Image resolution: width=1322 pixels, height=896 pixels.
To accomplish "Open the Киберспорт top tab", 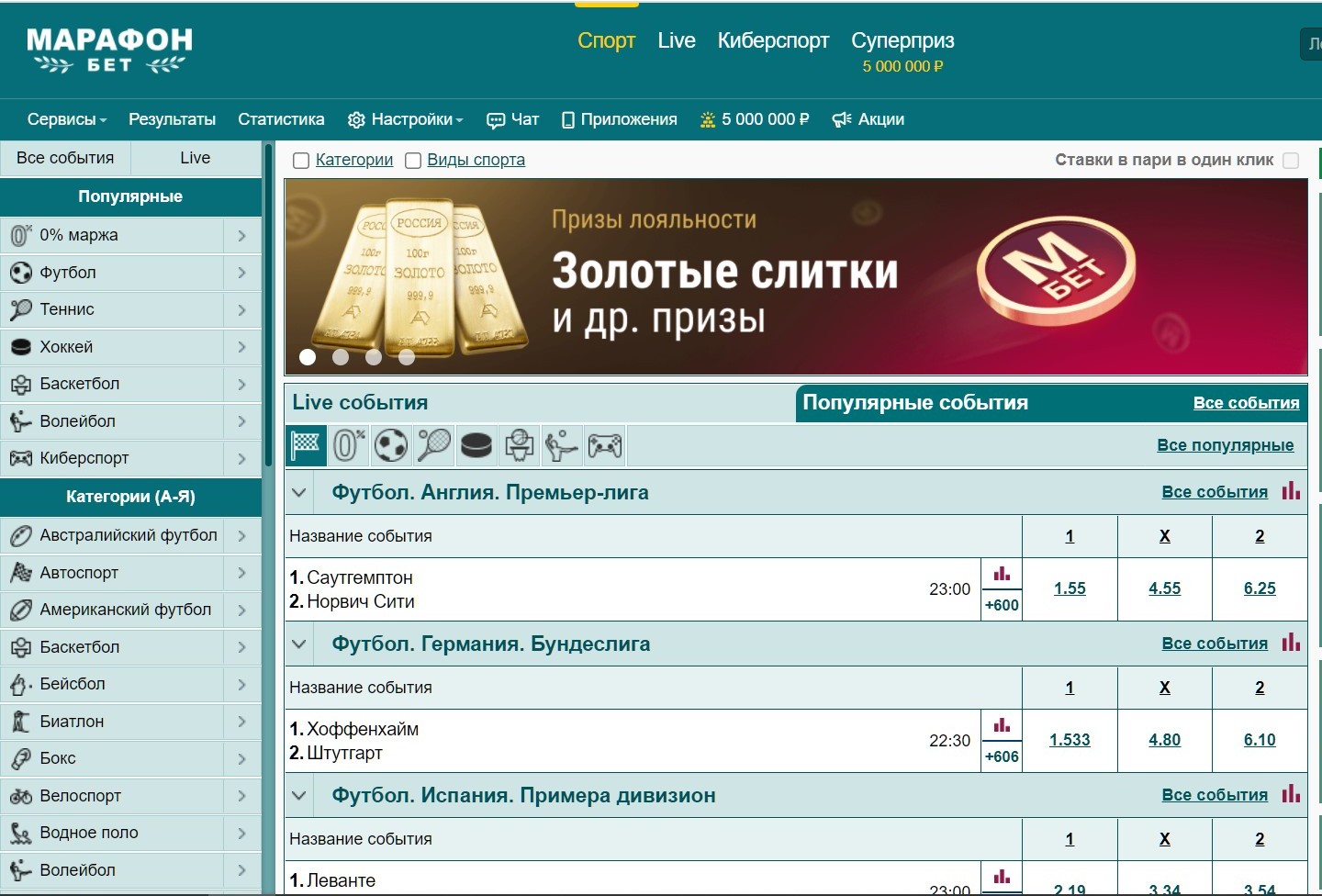I will 773,40.
